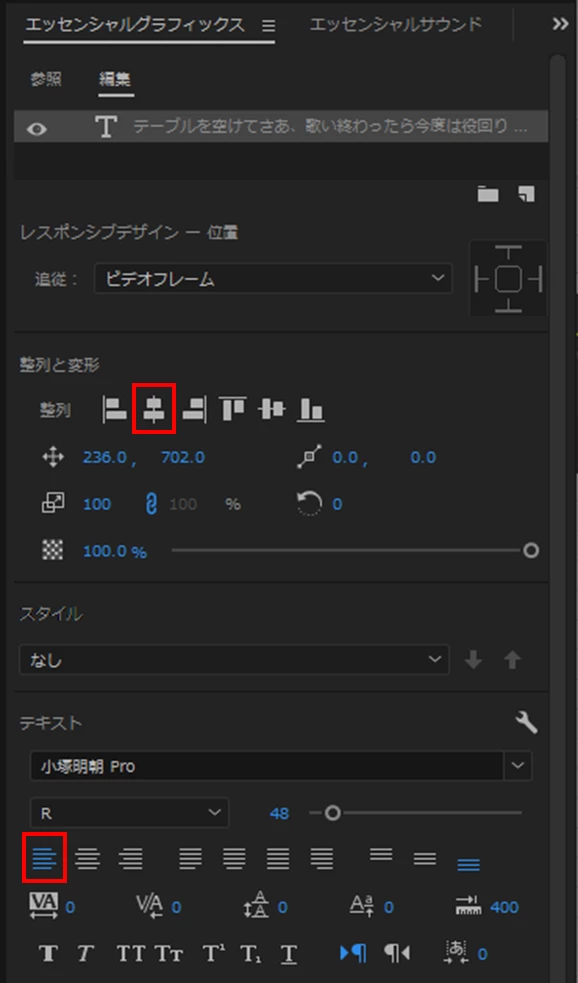This screenshot has height=983, width=578.
Task: Left align text
Action: click(44, 858)
